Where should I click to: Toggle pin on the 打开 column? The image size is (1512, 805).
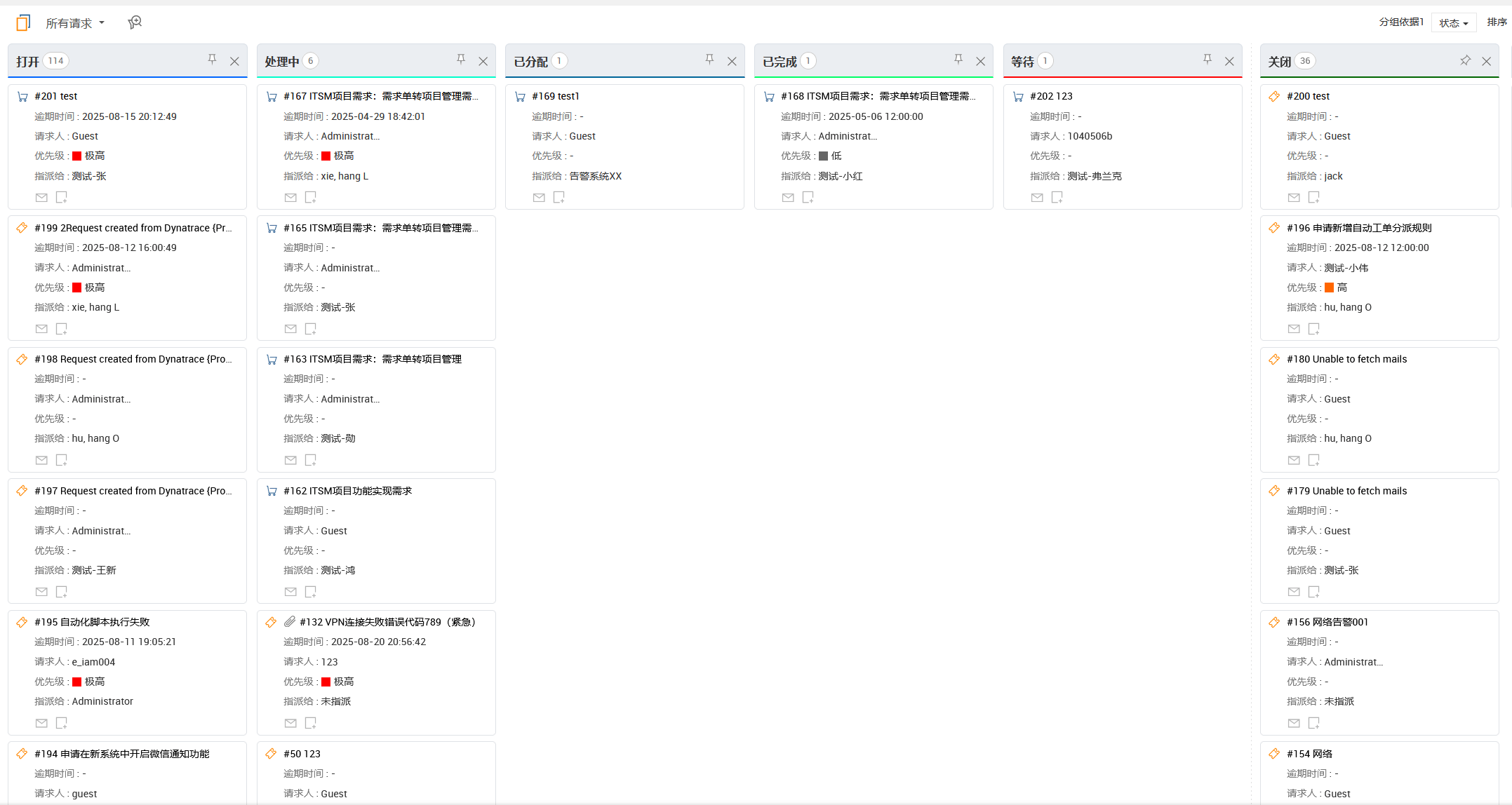(x=212, y=60)
